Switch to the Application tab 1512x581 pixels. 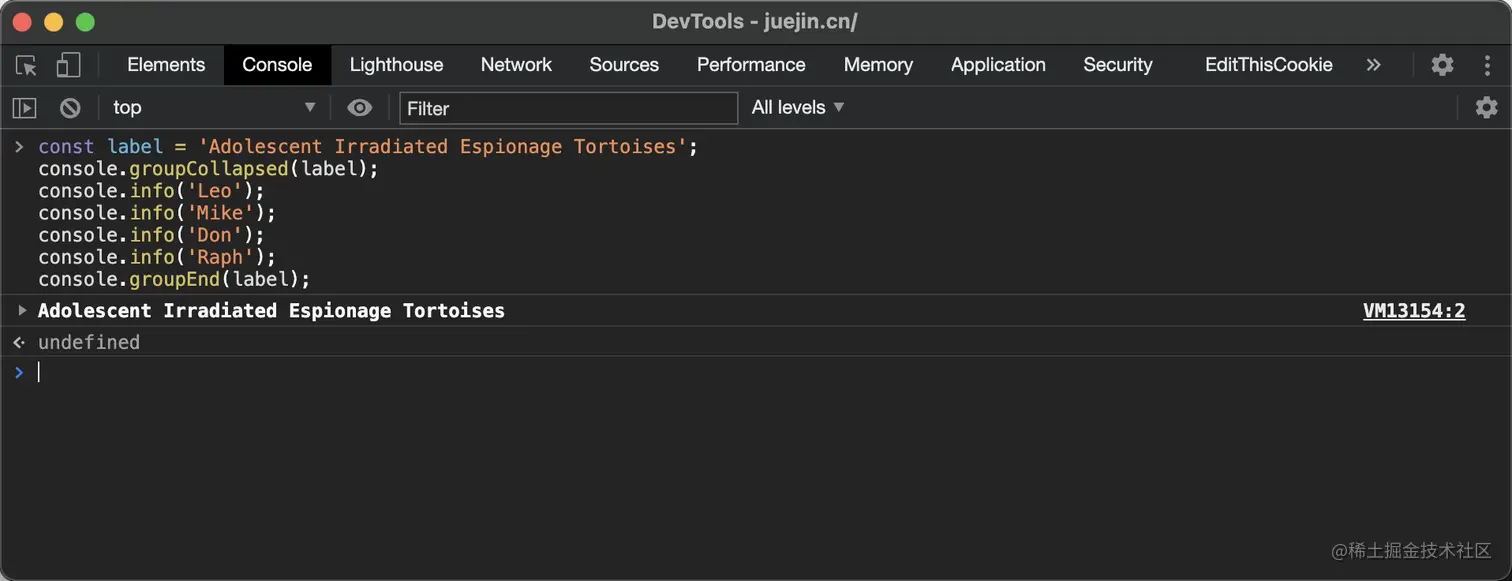click(x=998, y=65)
